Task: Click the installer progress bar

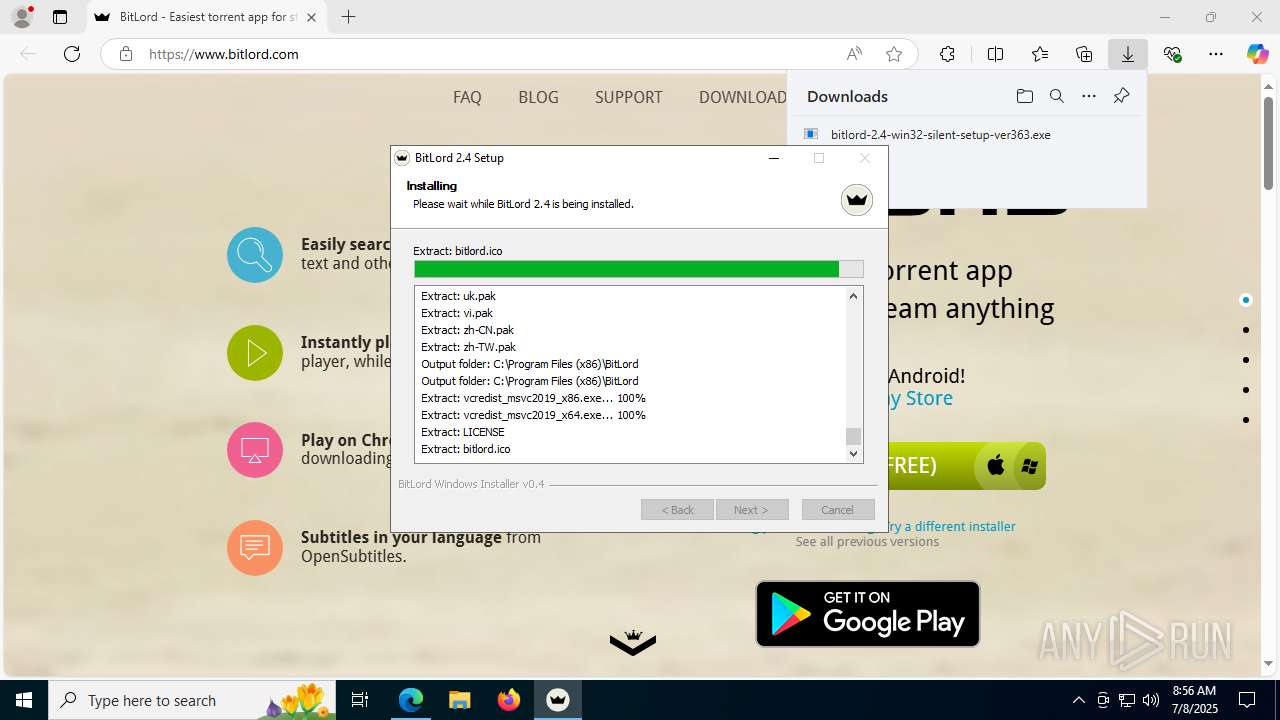Action: pos(638,269)
